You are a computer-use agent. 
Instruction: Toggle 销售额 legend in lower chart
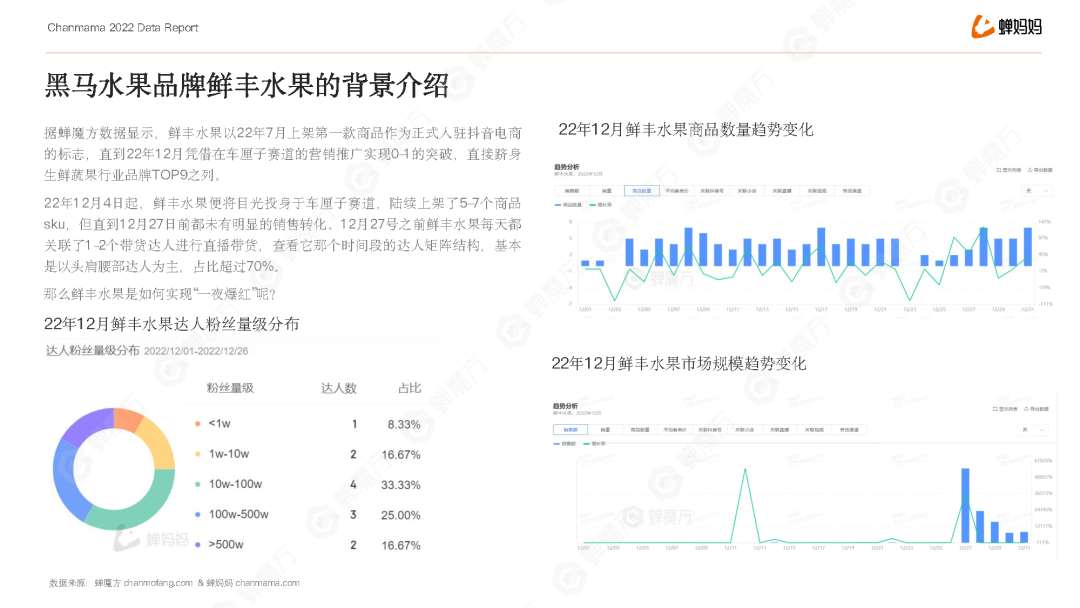click(564, 444)
